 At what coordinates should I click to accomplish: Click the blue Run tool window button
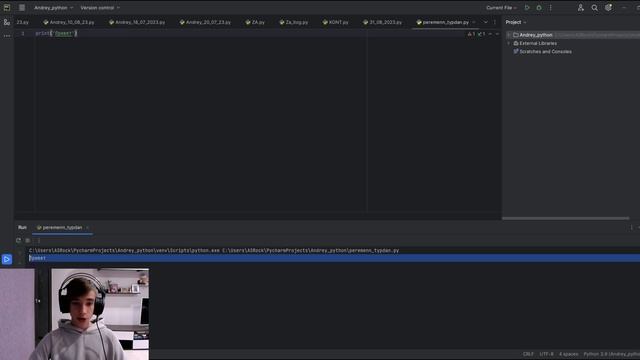(7, 259)
